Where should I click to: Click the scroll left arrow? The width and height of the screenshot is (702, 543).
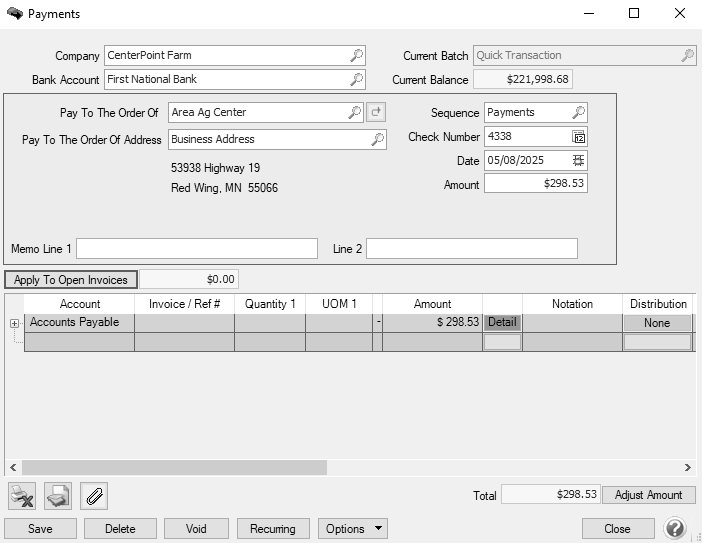pos(13,468)
